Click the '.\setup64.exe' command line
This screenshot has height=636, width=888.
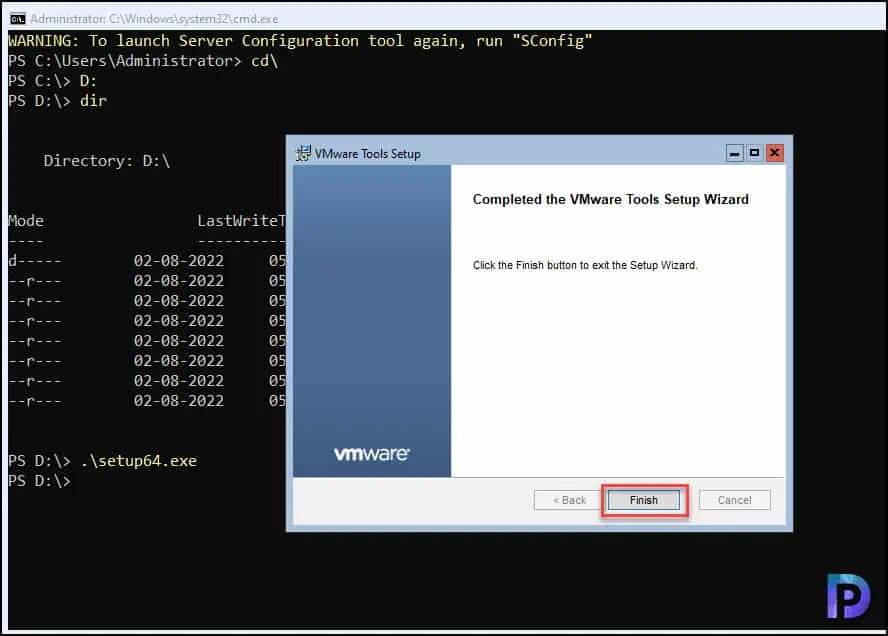click(103, 461)
